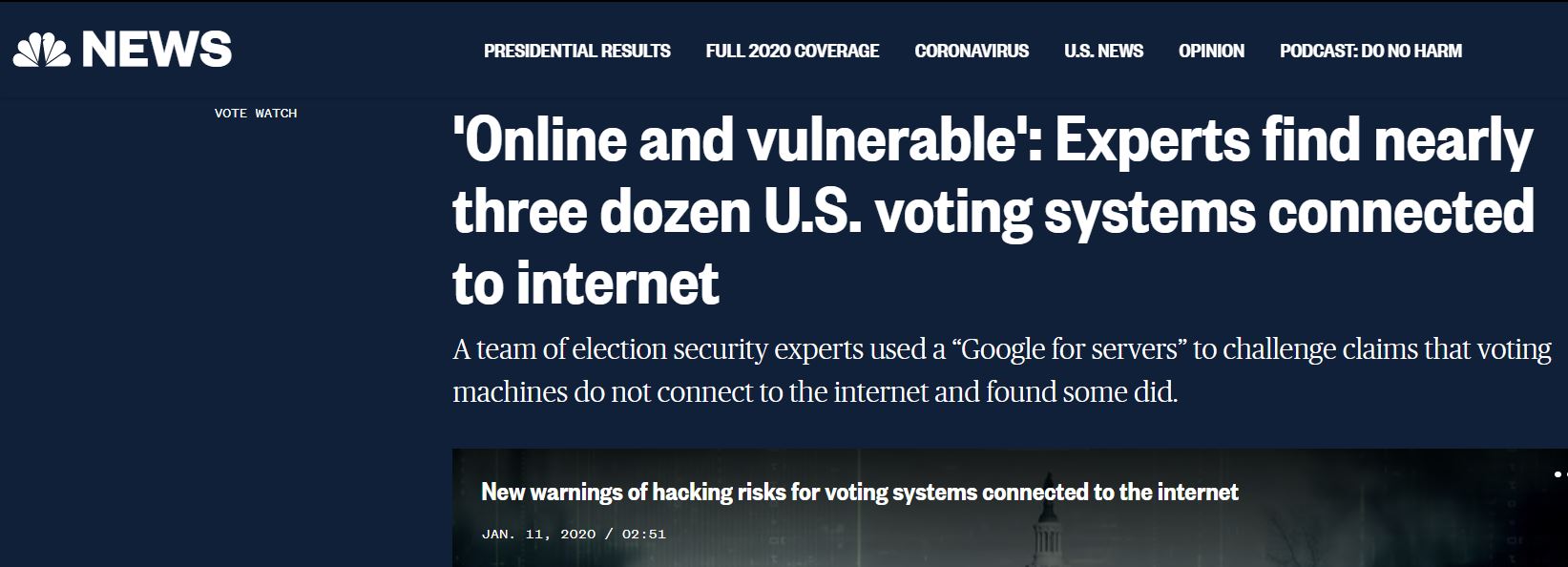Image resolution: width=1568 pixels, height=567 pixels.
Task: Click the Vote Watch category label
Action: click(256, 114)
